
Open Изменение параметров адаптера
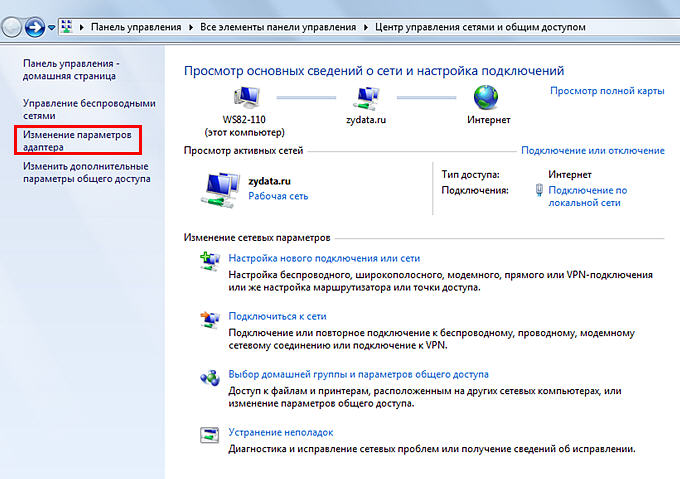coord(77,140)
